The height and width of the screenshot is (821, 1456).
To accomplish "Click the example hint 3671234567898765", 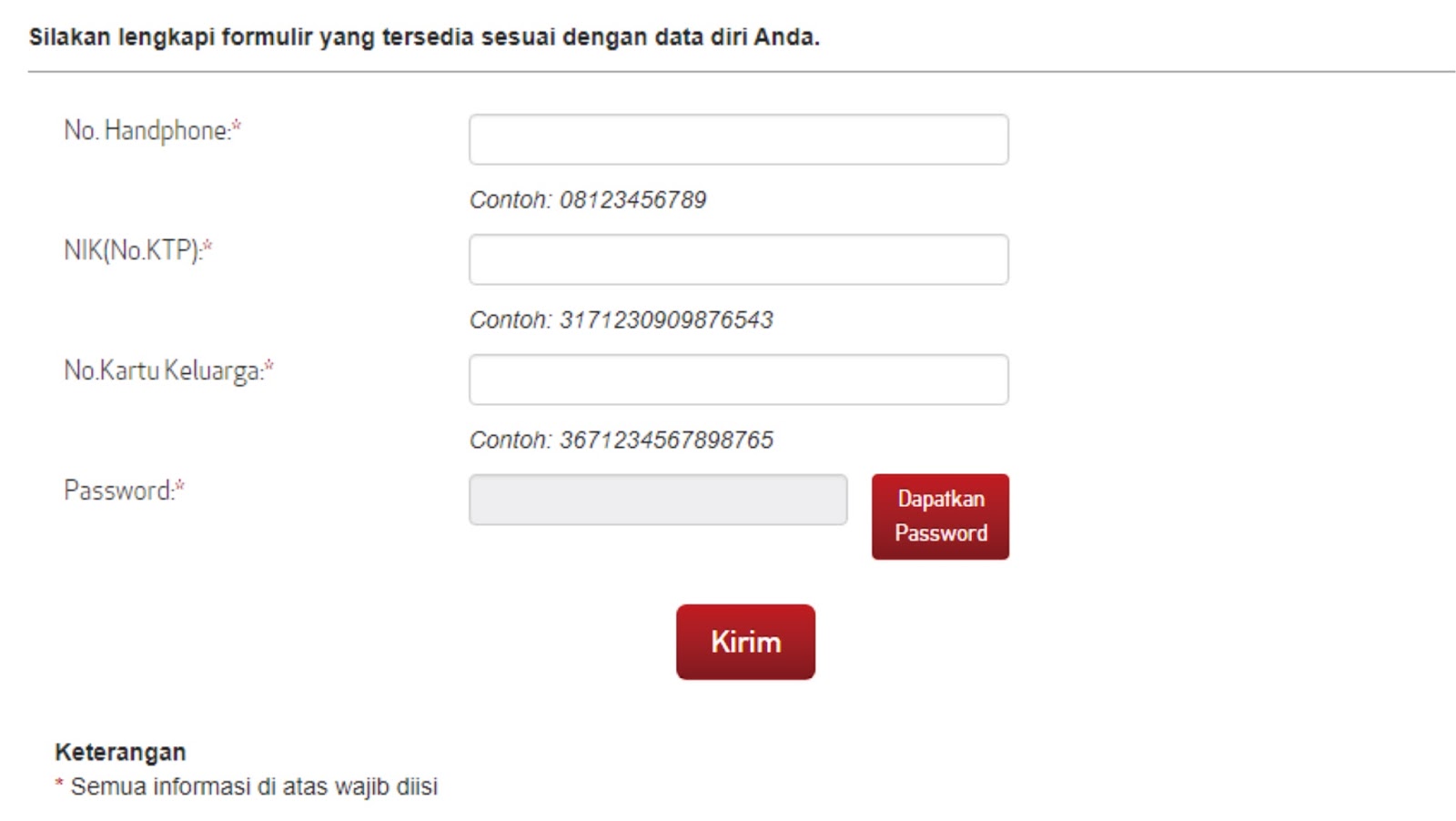I will pos(622,440).
